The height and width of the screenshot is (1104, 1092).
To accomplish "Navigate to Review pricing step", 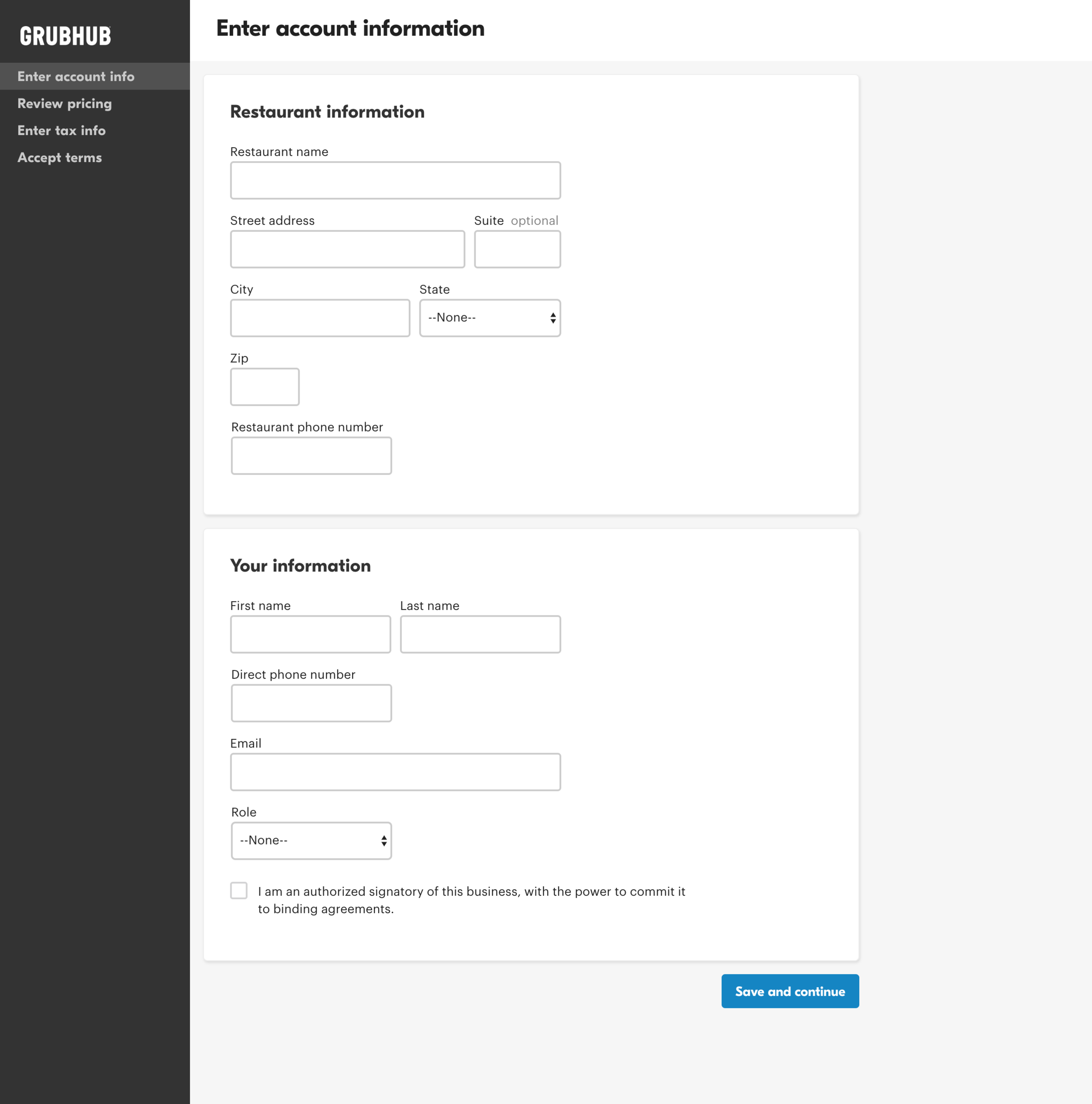I will coord(64,103).
